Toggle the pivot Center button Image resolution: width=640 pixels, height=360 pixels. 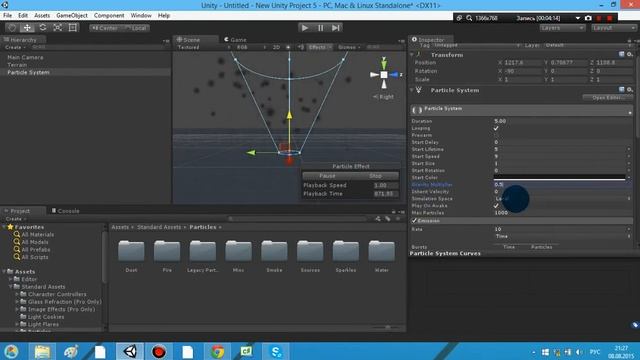tap(104, 28)
